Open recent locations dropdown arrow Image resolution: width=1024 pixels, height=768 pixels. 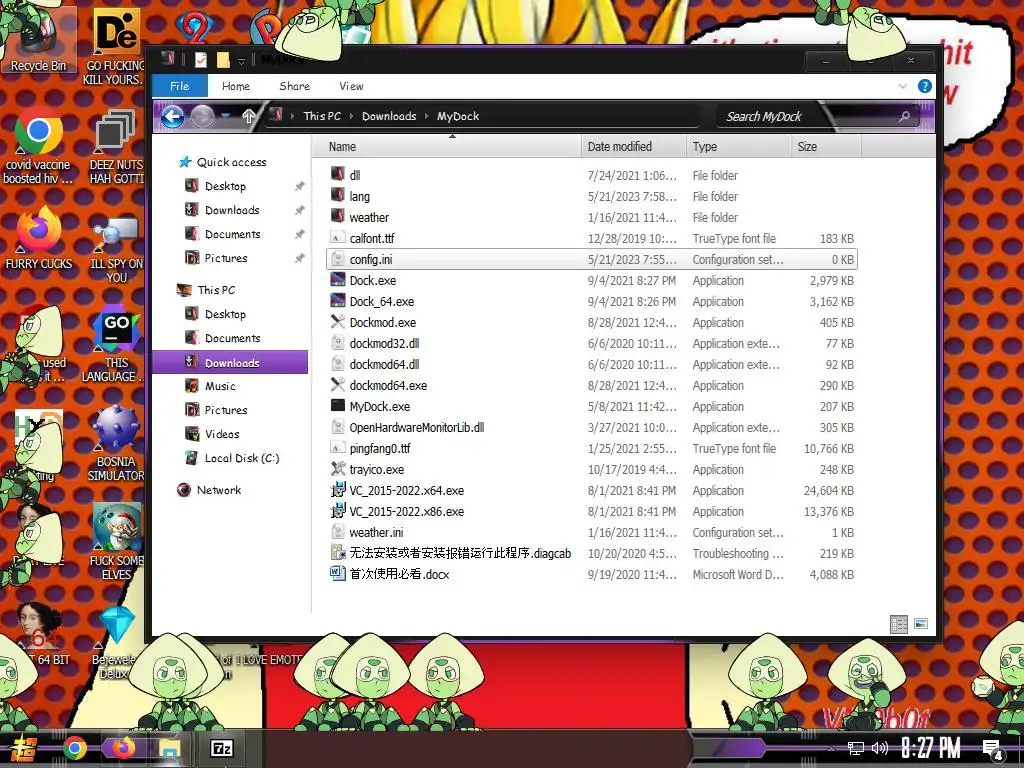coord(226,116)
